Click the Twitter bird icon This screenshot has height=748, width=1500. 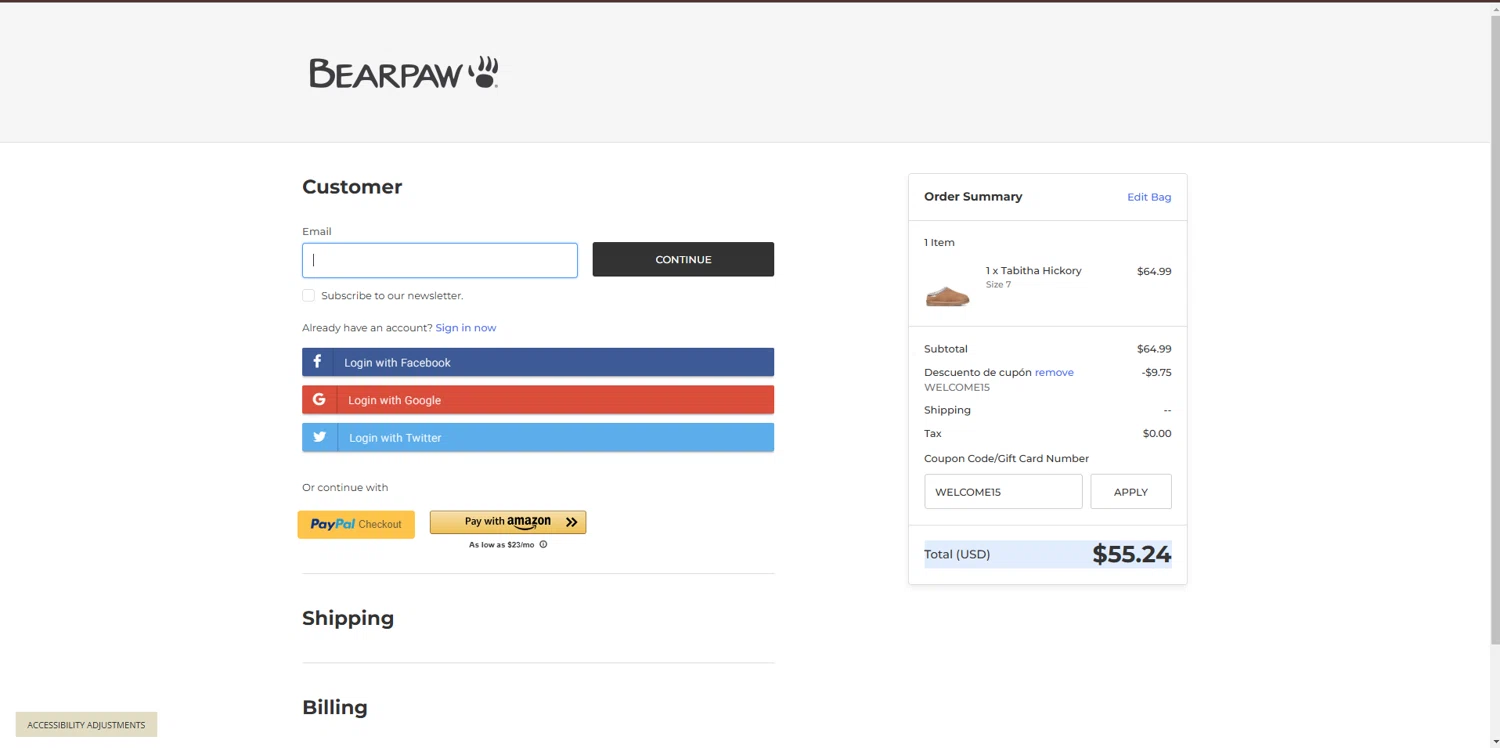click(x=319, y=437)
